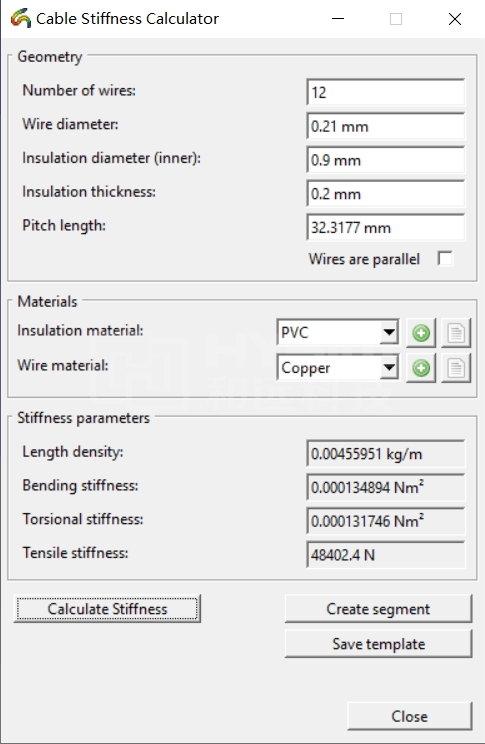Screen dimensions: 485x744
Task: Expand the Wire material Copper dropdown
Action: pos(389,367)
